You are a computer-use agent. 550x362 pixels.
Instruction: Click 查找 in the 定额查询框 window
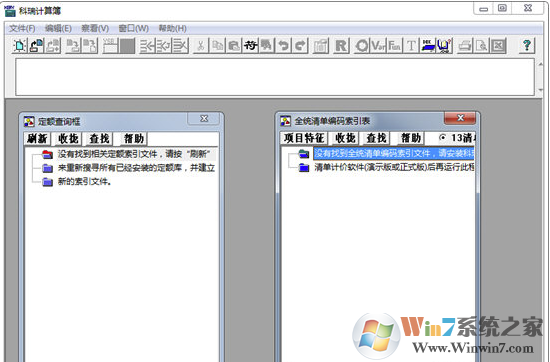click(100, 139)
